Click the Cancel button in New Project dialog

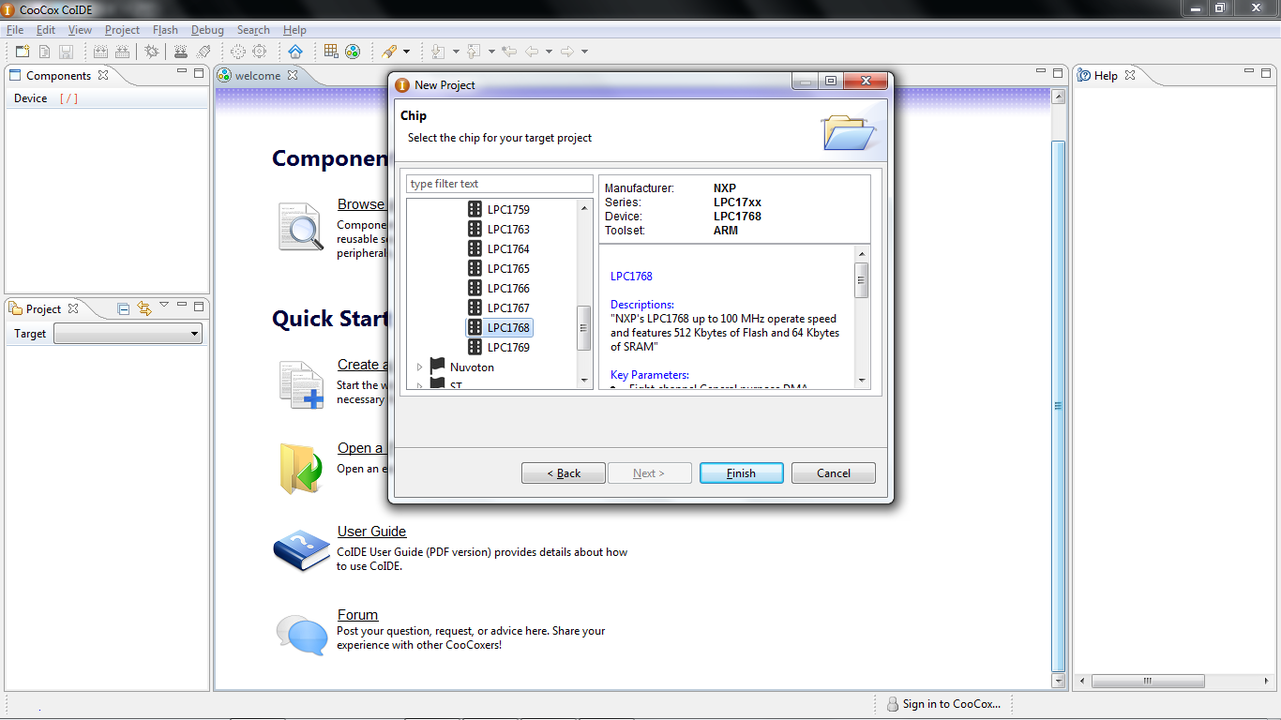[833, 473]
